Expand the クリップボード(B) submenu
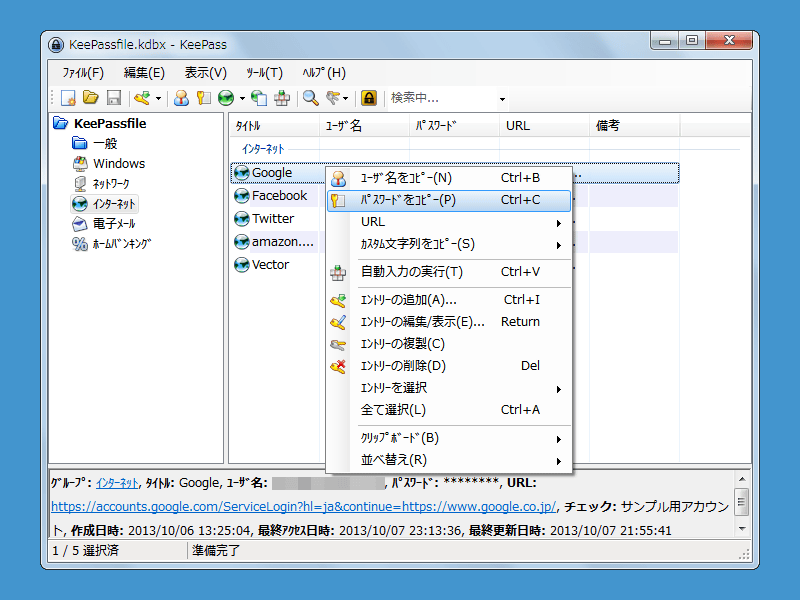 point(448,438)
